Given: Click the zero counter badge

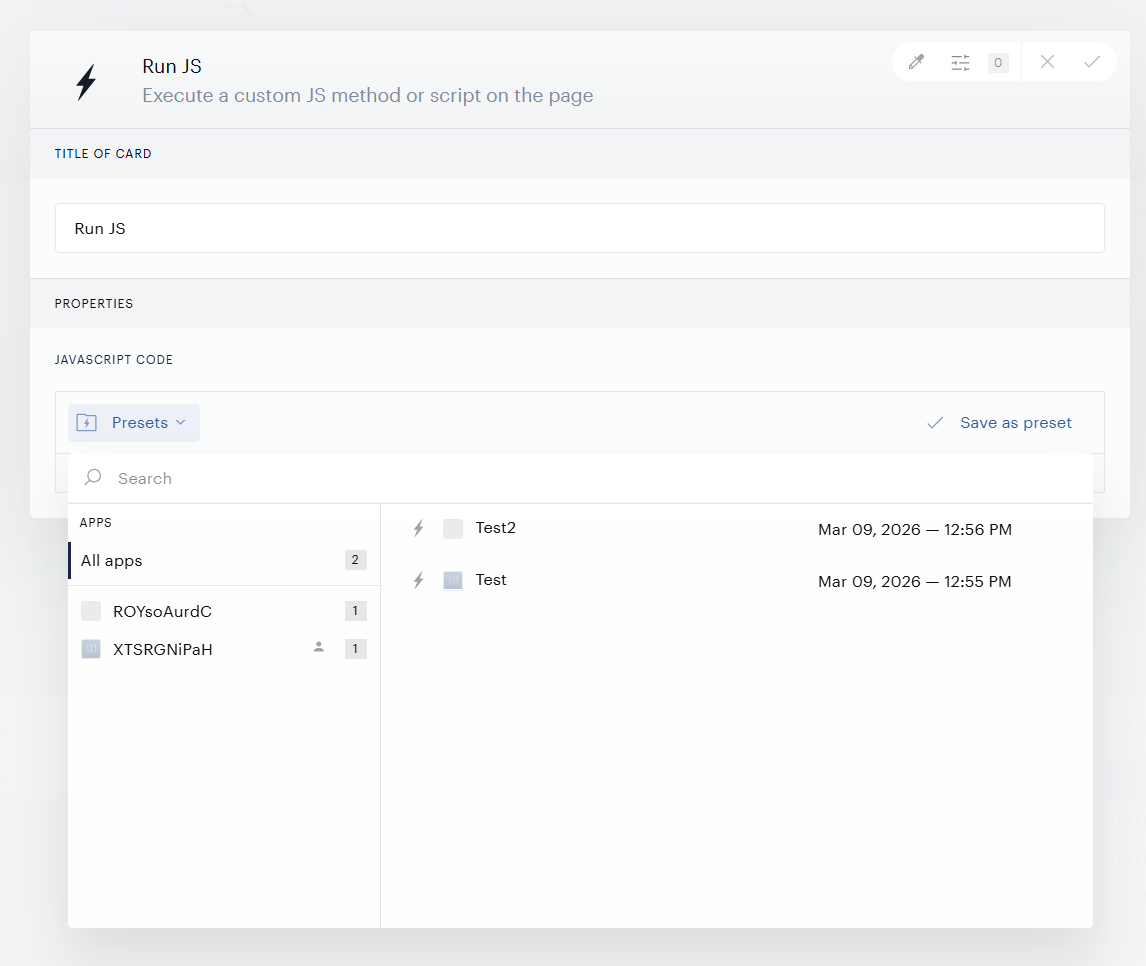Looking at the screenshot, I should [998, 63].
